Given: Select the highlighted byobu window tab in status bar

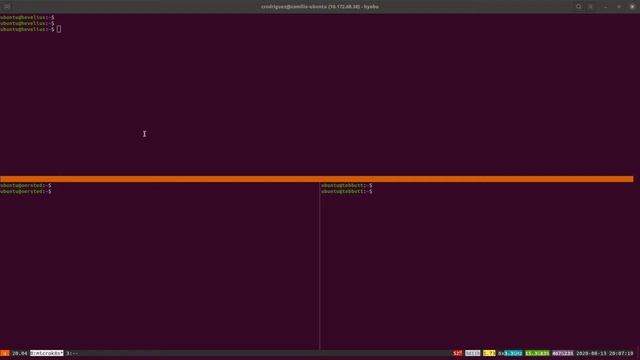Looking at the screenshot, I should tap(47, 353).
